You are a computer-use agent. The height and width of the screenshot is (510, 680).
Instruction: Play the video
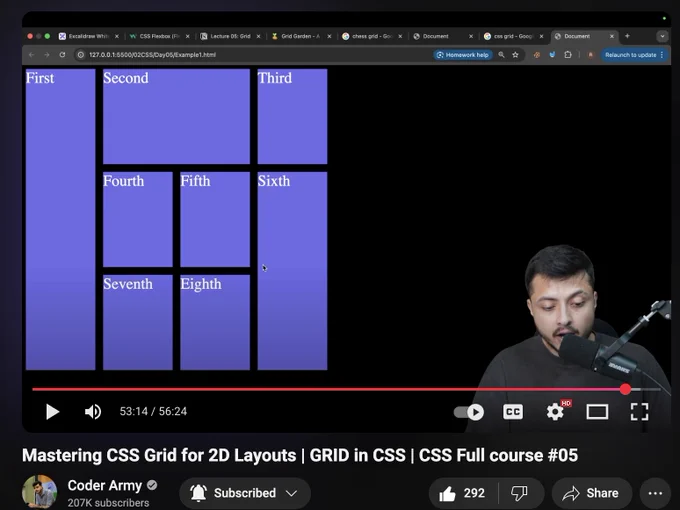coord(52,412)
